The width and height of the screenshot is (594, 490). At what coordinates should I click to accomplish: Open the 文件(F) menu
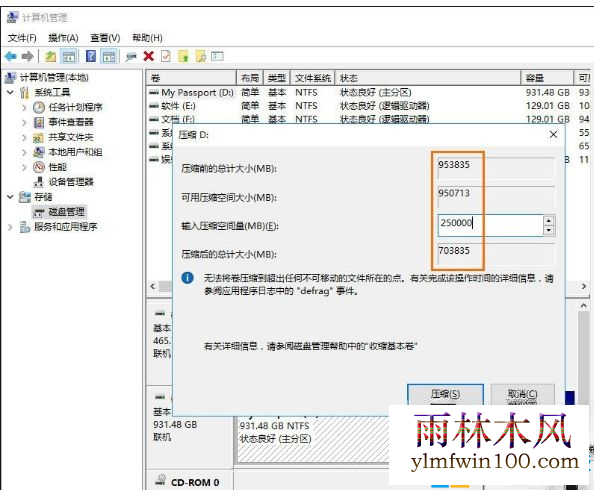(x=22, y=38)
